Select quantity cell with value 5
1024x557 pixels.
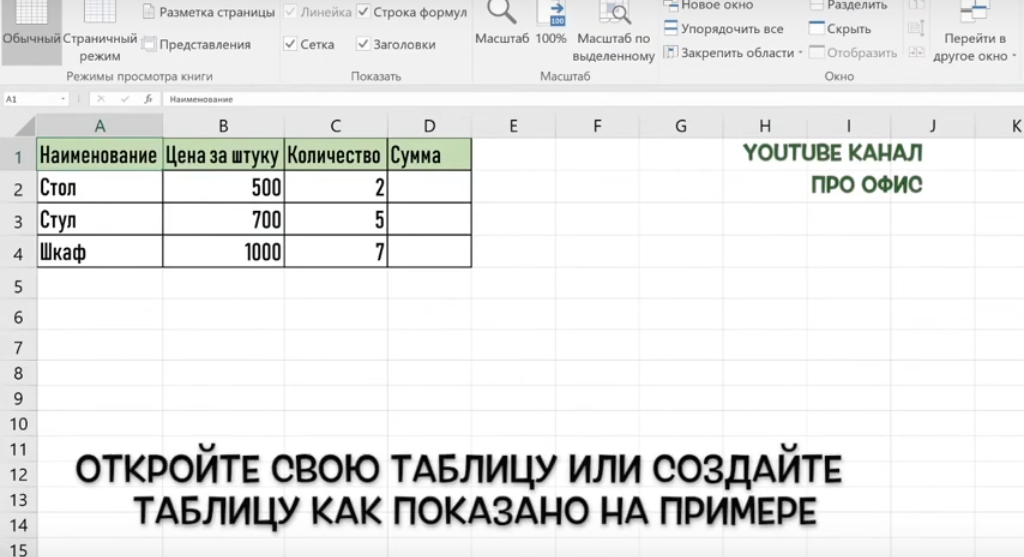tap(336, 219)
